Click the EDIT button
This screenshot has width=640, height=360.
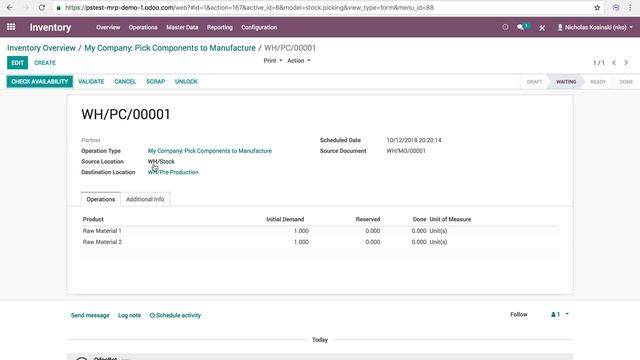coord(18,63)
